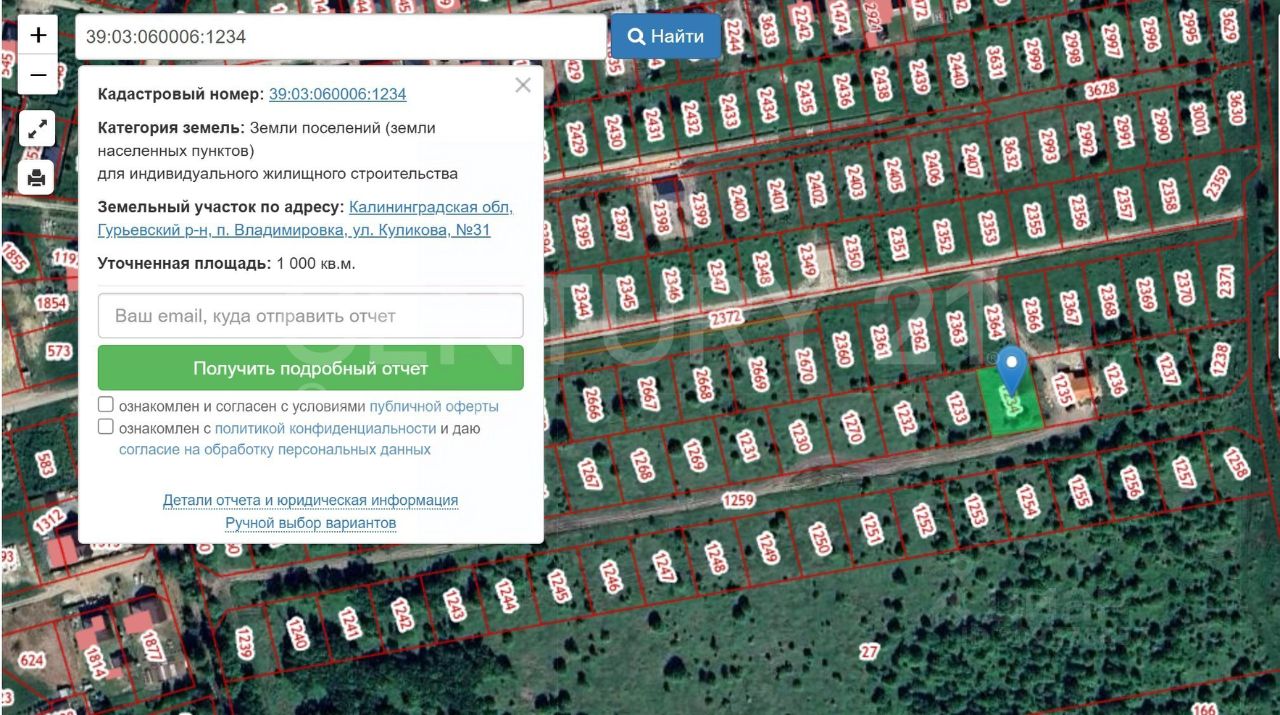
Task: Select parcel 1259 on the map
Action: (x=737, y=499)
